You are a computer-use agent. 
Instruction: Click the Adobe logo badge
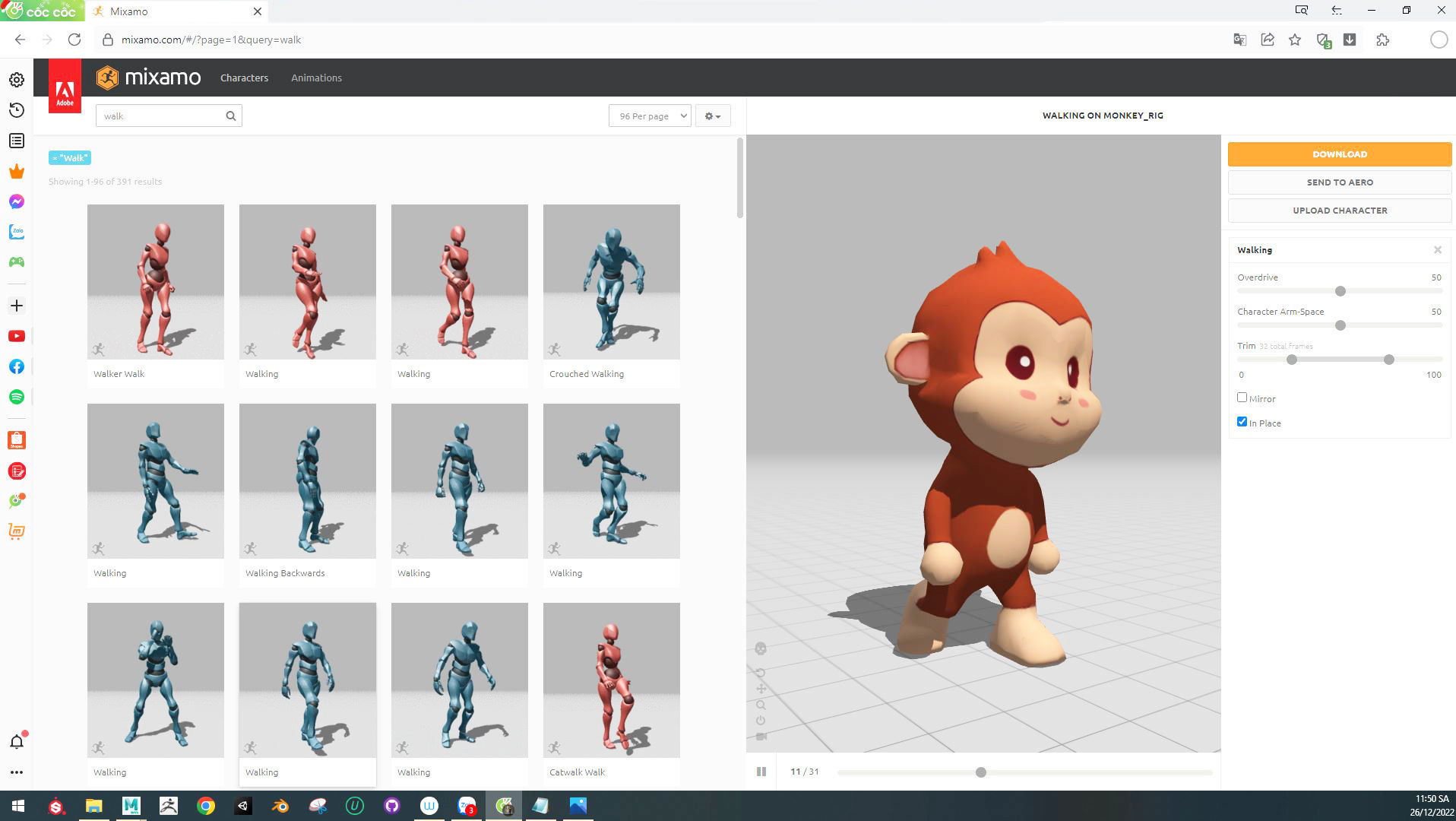click(65, 87)
